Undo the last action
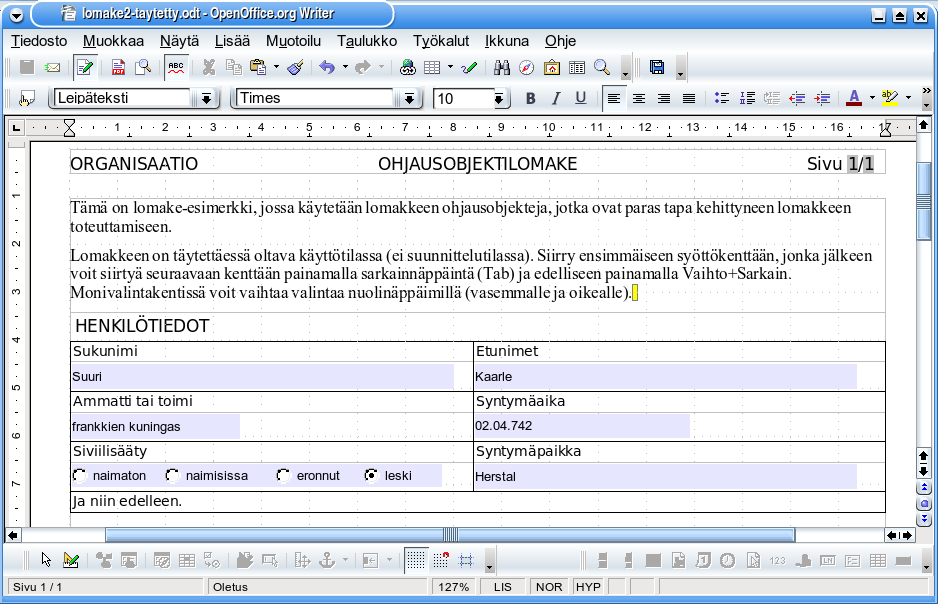The height and width of the screenshot is (604, 938). (x=327, y=68)
